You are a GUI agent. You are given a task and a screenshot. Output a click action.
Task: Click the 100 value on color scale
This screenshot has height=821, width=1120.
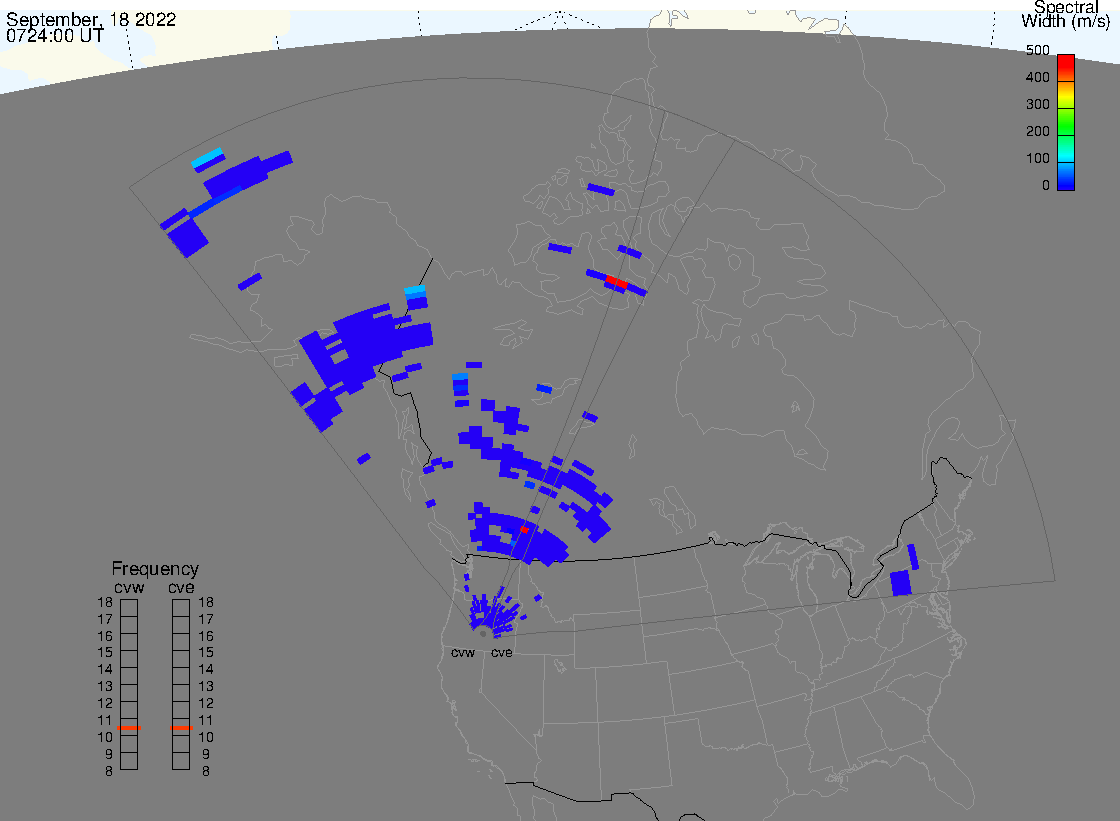tap(1038, 159)
